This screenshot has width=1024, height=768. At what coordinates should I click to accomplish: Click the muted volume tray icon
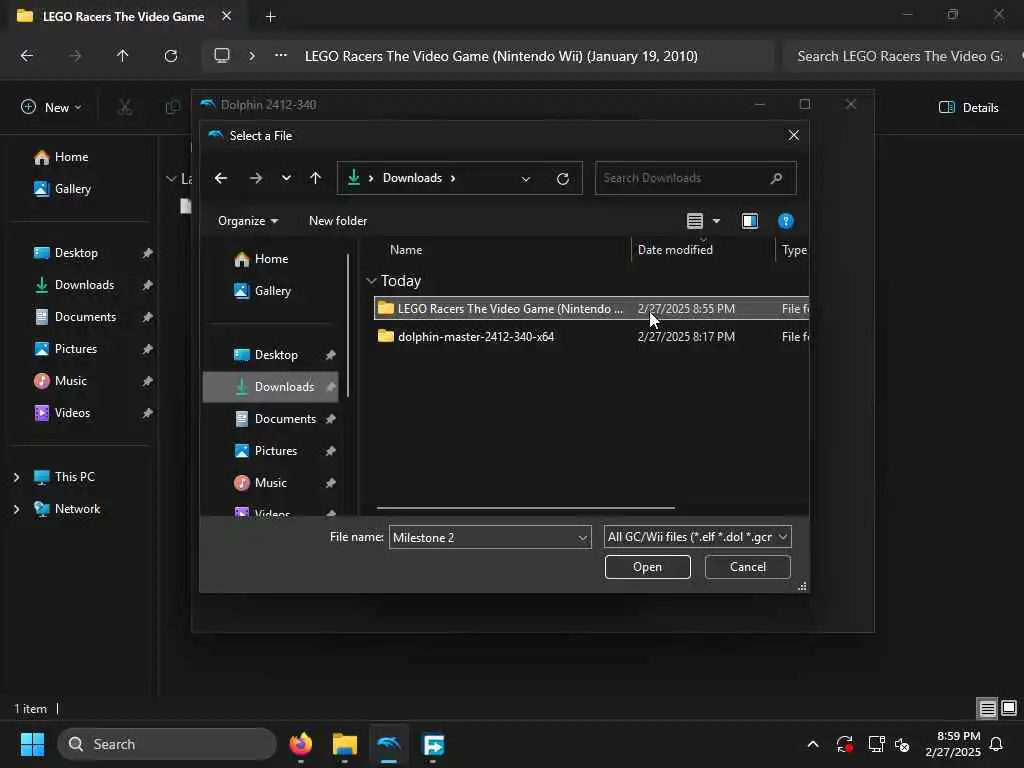[902, 744]
